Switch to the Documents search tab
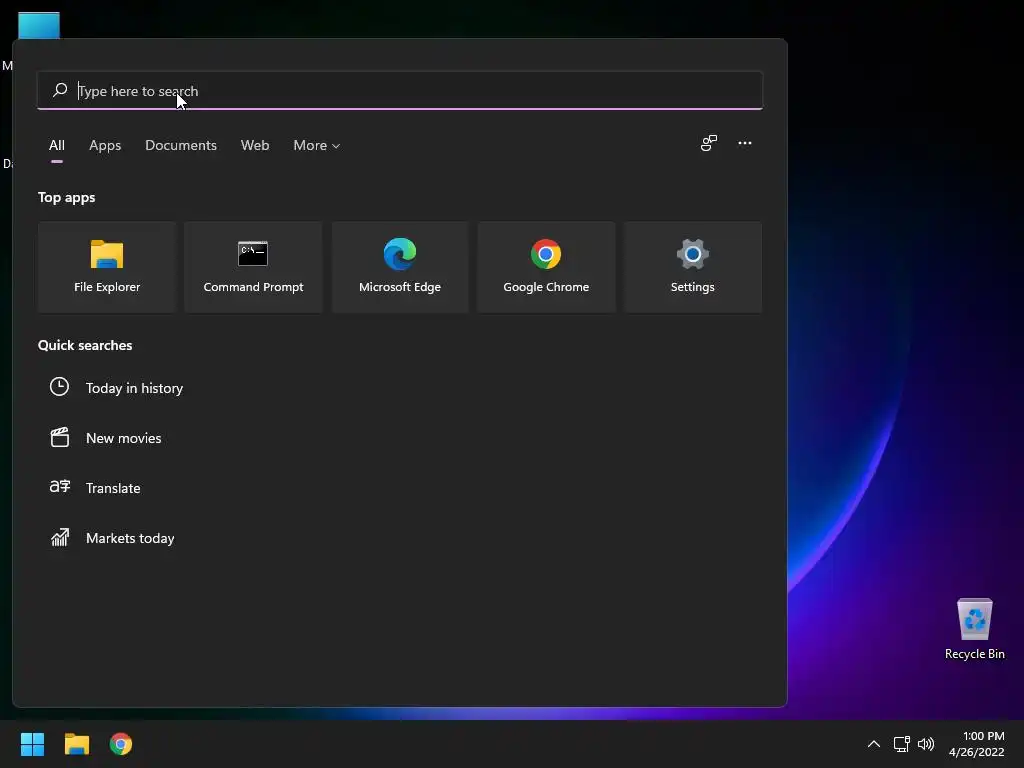Viewport: 1024px width, 768px height. (x=181, y=145)
